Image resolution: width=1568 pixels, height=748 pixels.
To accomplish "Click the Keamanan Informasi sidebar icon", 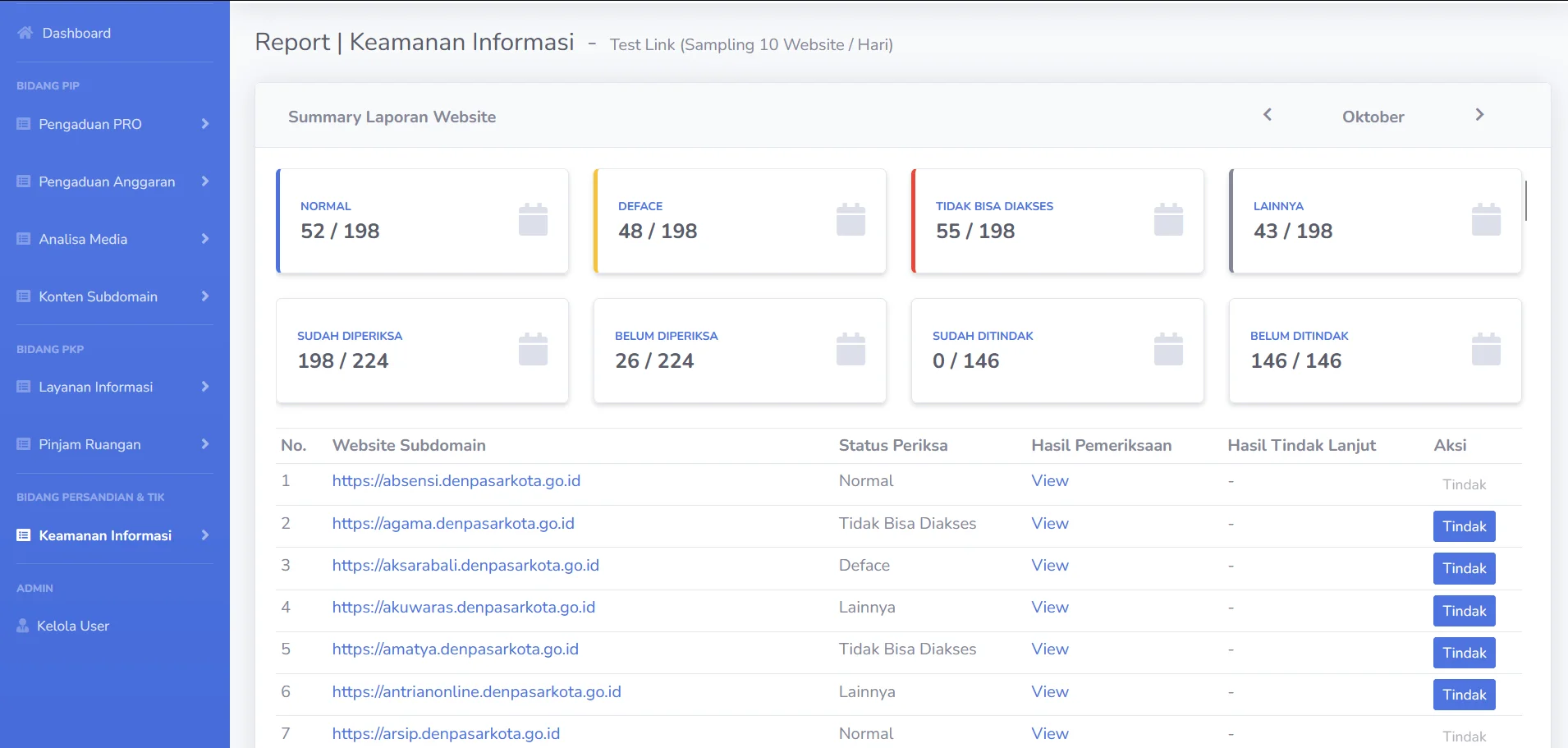I will click(22, 535).
